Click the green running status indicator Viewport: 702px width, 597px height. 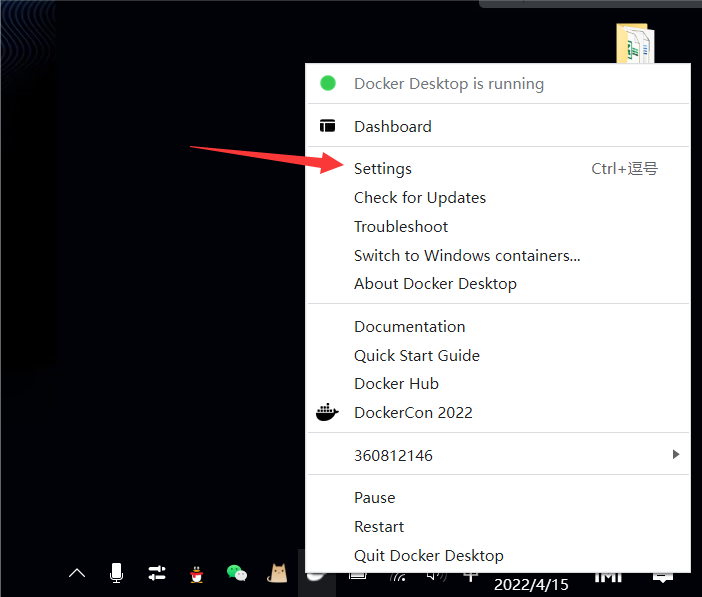click(x=328, y=83)
